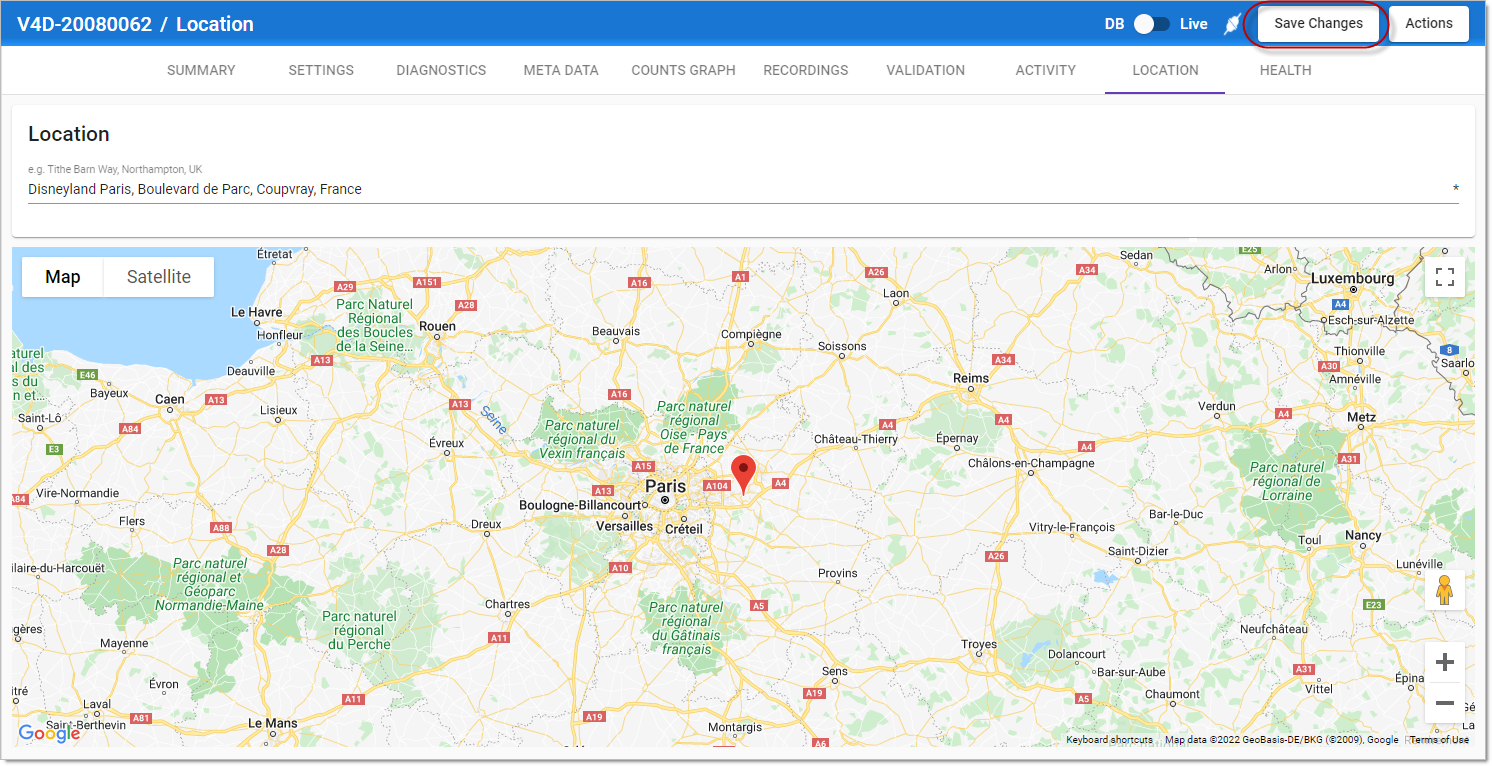This screenshot has width=1492, height=766.
Task: Go to the Diagnostics tab
Action: [x=441, y=70]
